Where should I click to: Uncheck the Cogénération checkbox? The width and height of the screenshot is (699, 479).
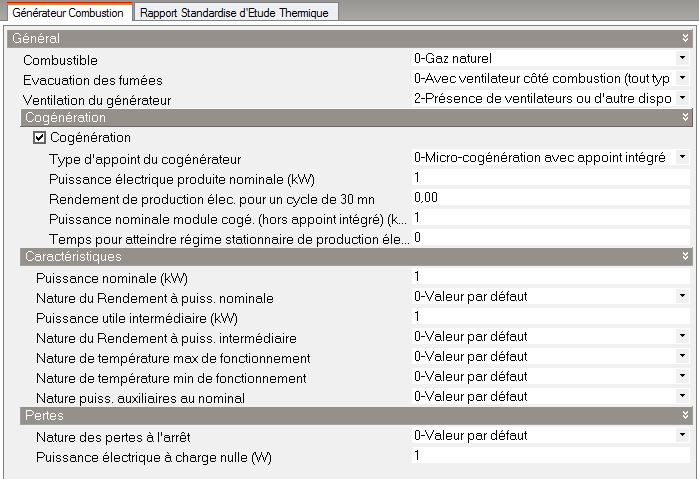click(x=41, y=138)
